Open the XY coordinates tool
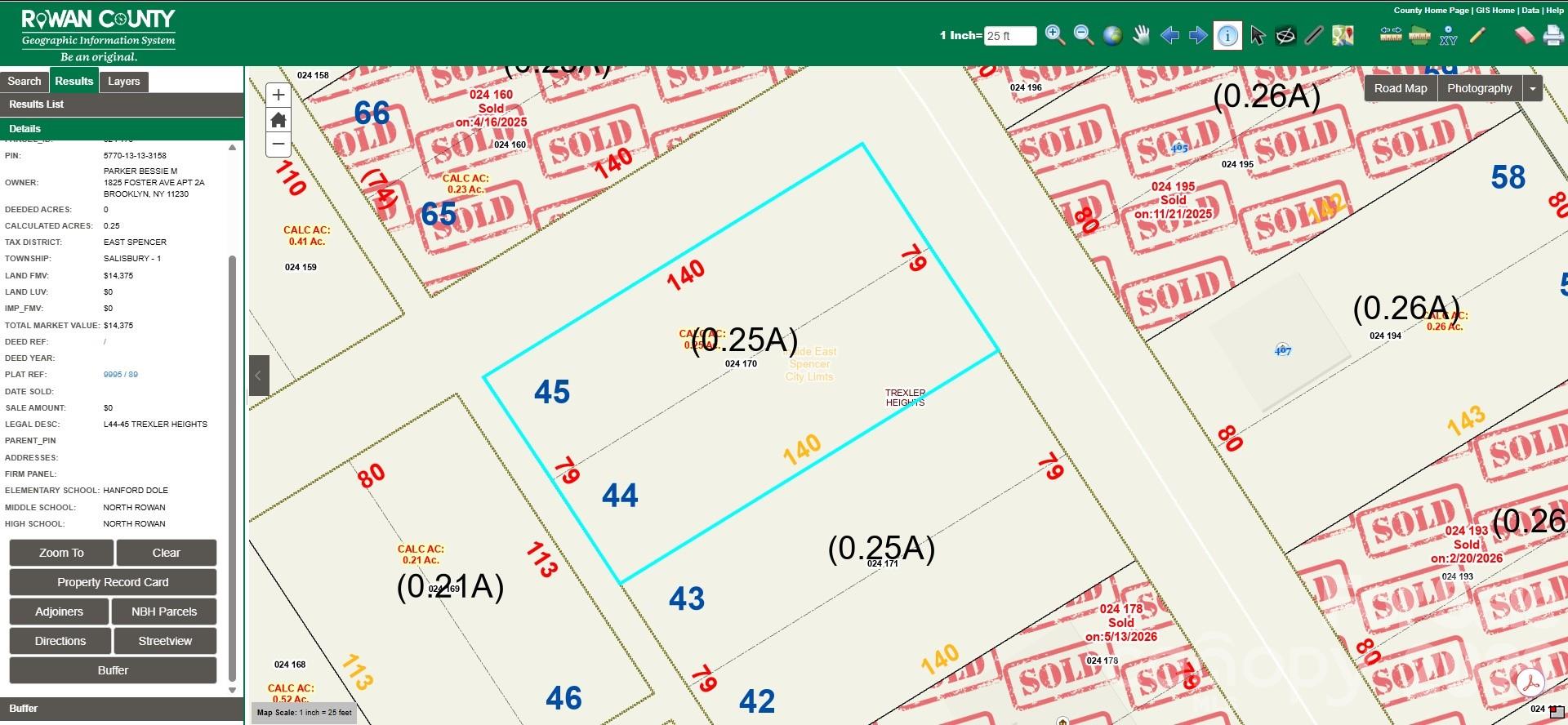Image resolution: width=1568 pixels, height=725 pixels. pyautogui.click(x=1448, y=35)
